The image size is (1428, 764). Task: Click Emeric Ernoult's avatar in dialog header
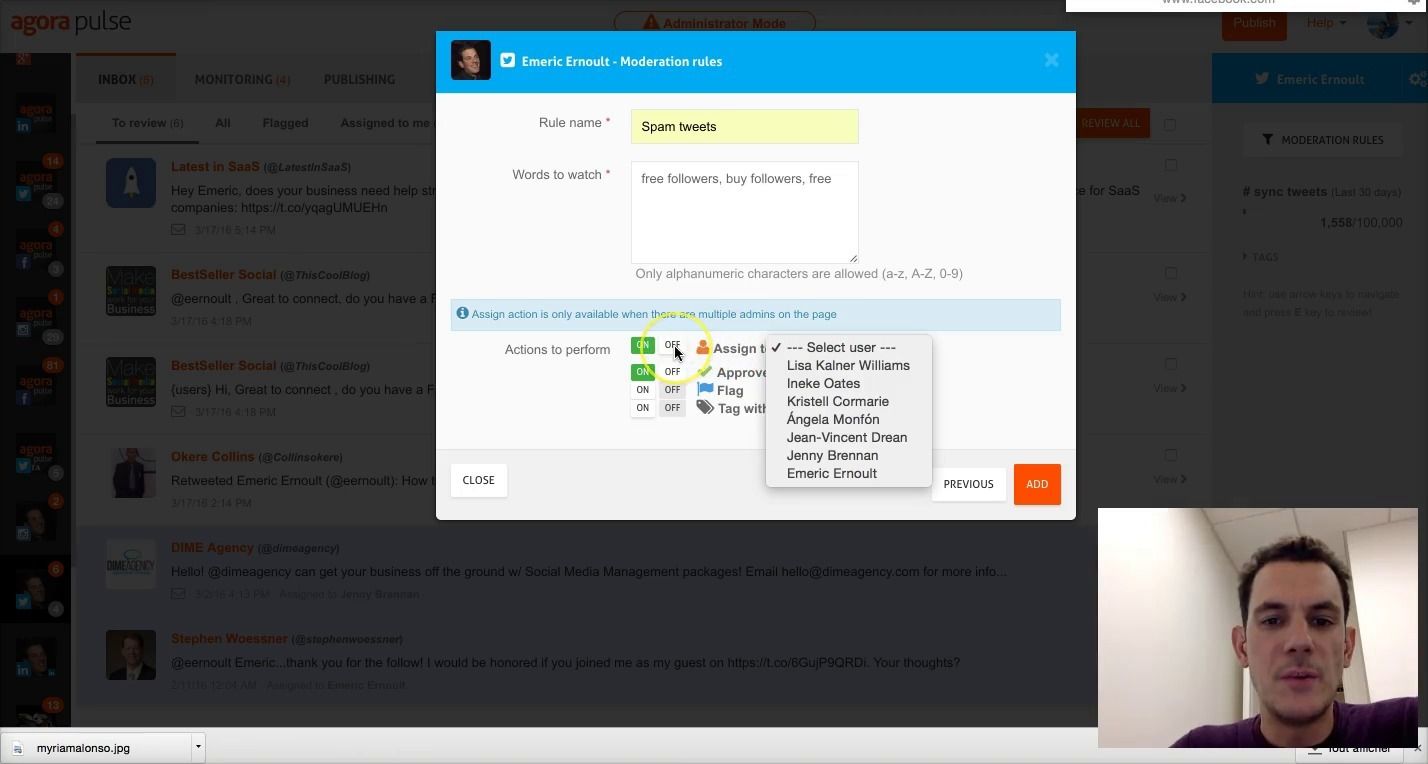[x=470, y=60]
